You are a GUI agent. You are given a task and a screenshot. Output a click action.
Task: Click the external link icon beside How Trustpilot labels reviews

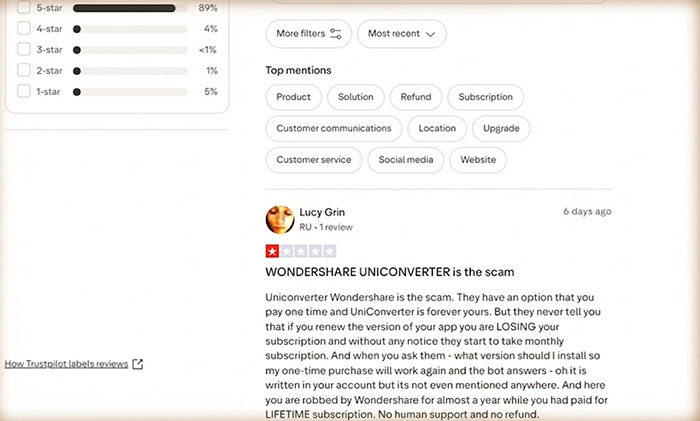click(138, 364)
